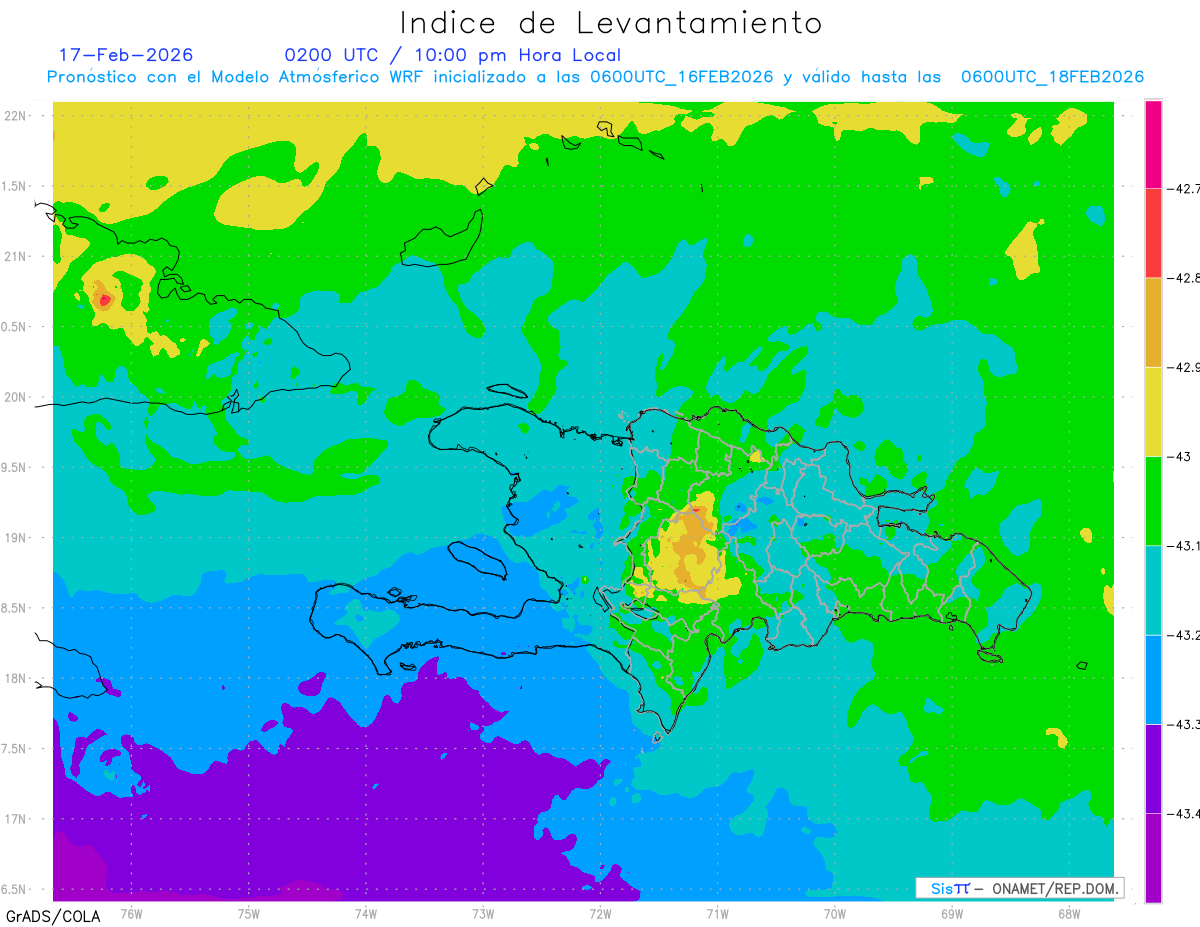Click the 'GrADS/COLA' credit text
The height and width of the screenshot is (927, 1200).
click(52, 916)
